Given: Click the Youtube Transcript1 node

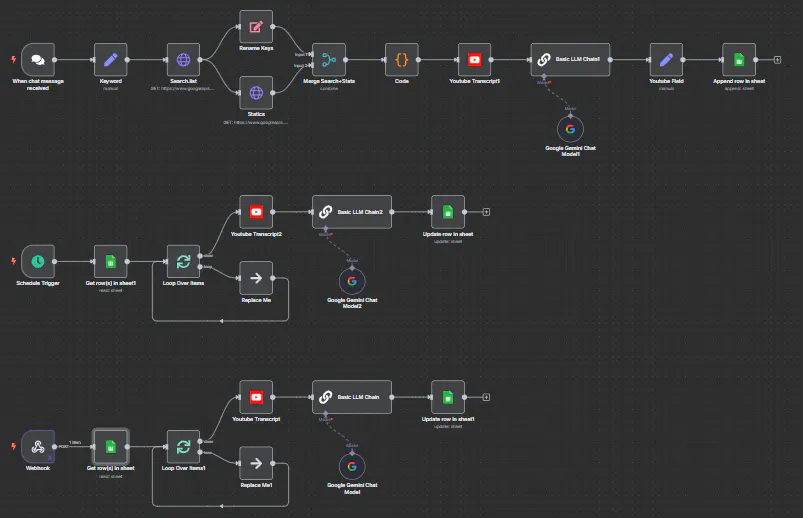Looking at the screenshot, I should coord(474,60).
